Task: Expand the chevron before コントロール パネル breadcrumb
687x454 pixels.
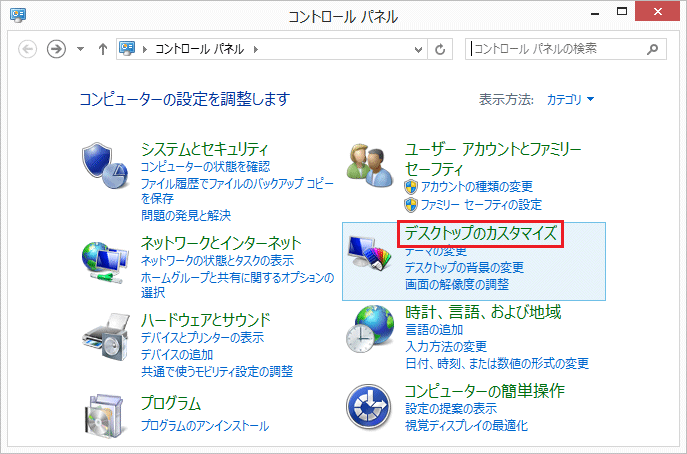Action: pos(145,49)
